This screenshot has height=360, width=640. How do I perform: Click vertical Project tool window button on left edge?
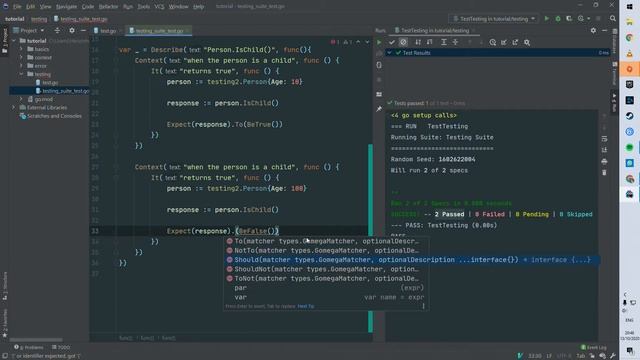(5, 41)
